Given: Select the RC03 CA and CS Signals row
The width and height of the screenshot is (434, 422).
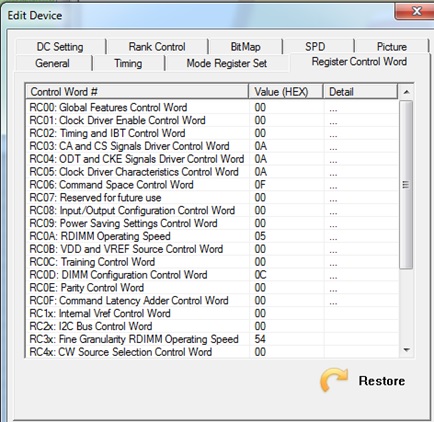Looking at the screenshot, I should pyautogui.click(x=212, y=146).
